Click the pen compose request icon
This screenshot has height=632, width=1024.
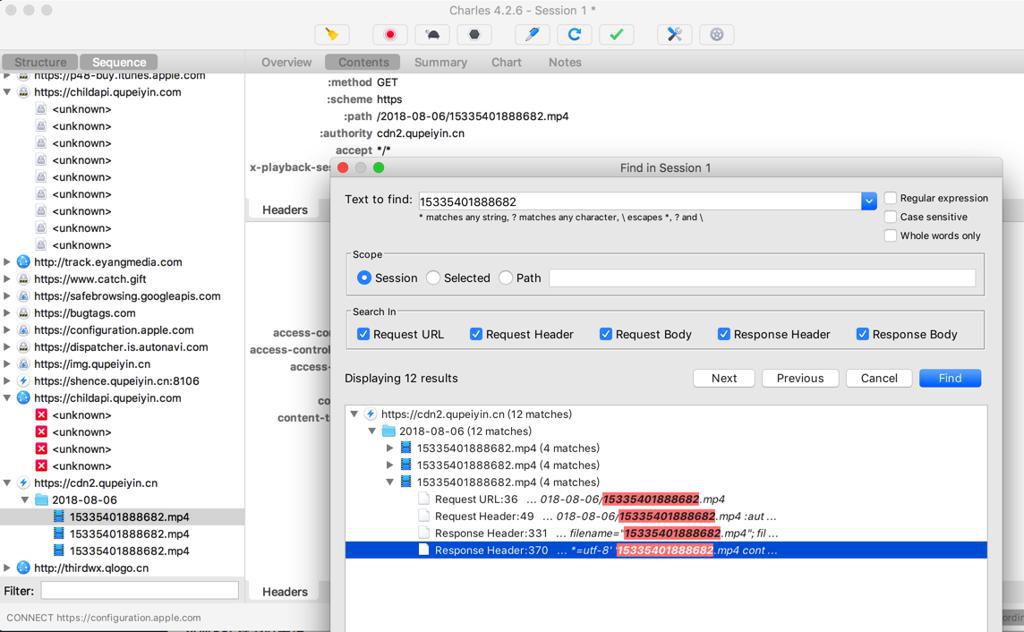pyautogui.click(x=532, y=35)
